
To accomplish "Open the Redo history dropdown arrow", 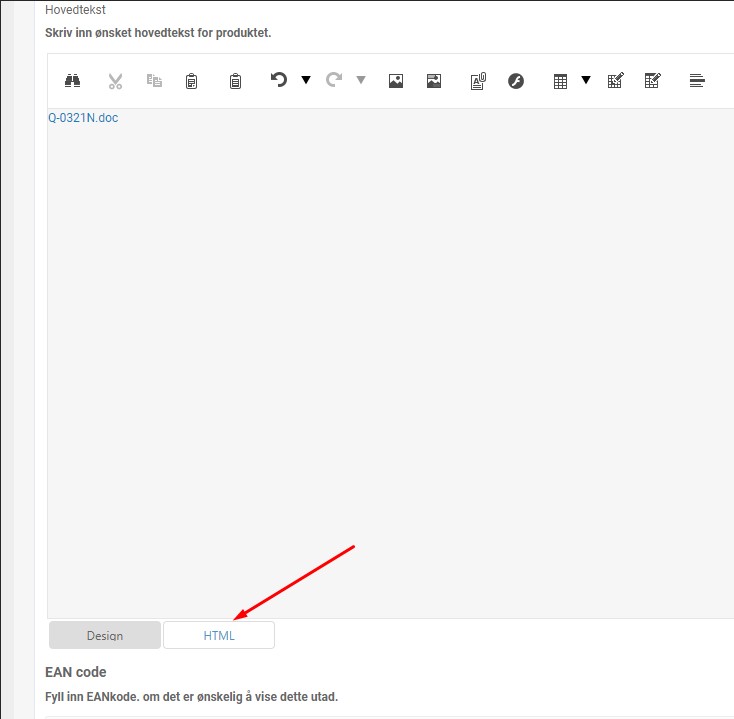I will coord(361,80).
